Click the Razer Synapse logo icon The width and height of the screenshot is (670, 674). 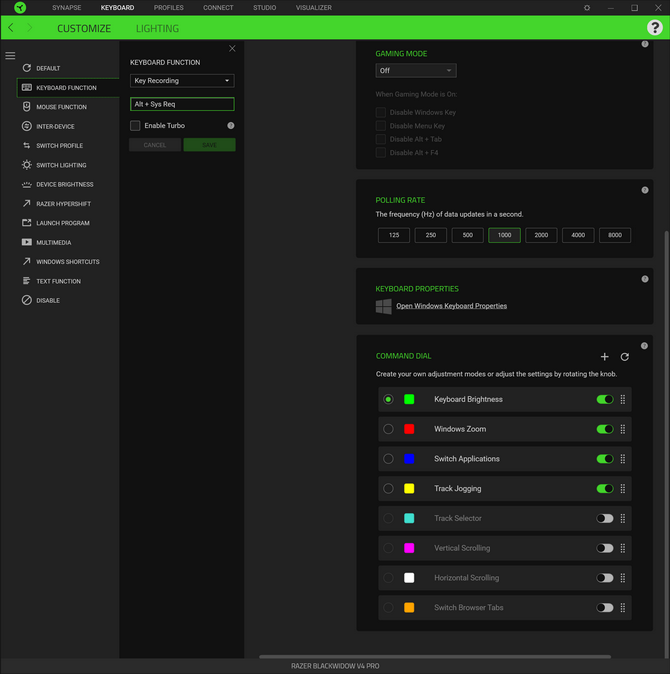coord(20,7)
